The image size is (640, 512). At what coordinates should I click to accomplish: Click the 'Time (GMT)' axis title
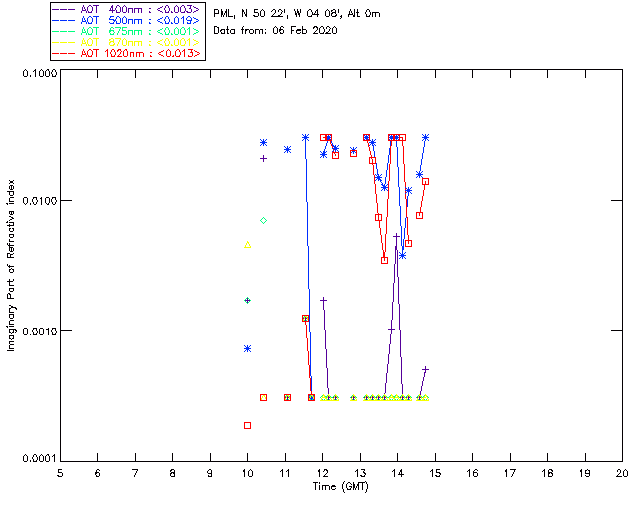click(340, 487)
